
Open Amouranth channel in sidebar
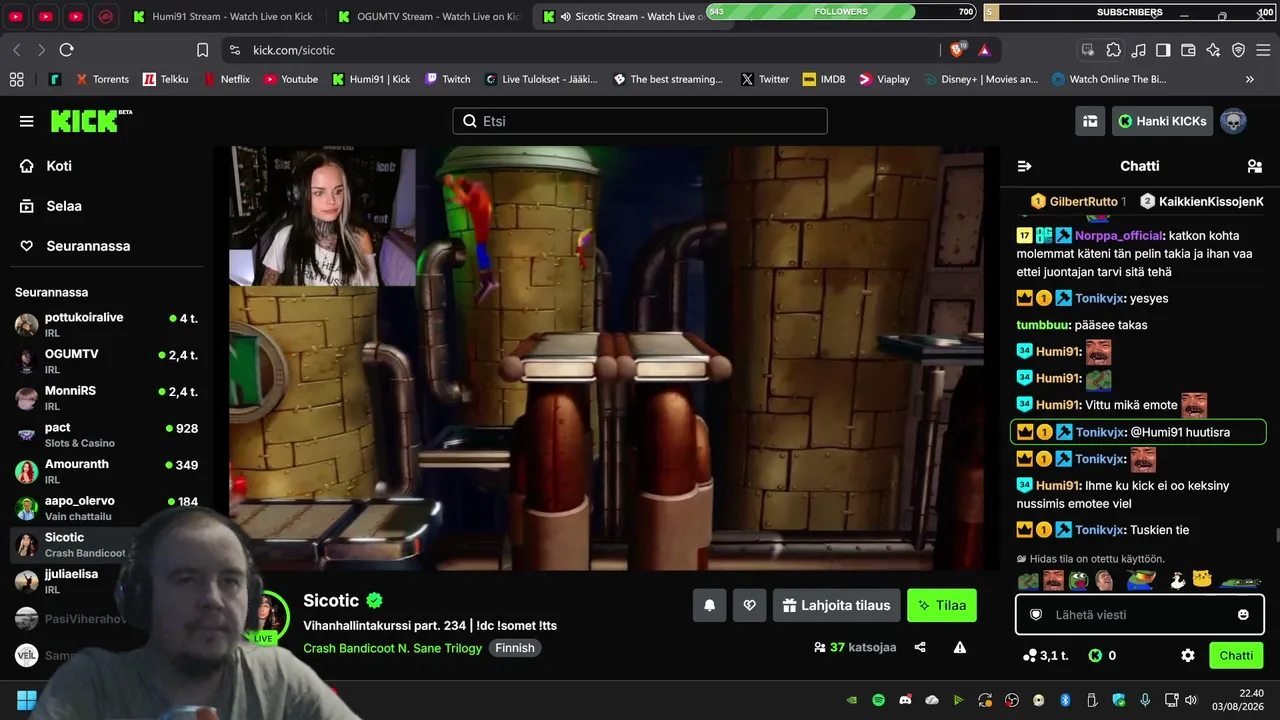point(107,471)
